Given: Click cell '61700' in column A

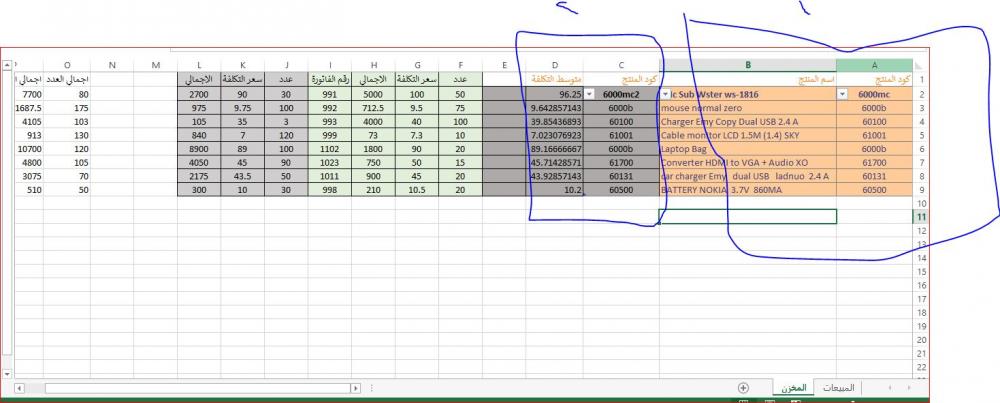Looking at the screenshot, I should [874, 163].
